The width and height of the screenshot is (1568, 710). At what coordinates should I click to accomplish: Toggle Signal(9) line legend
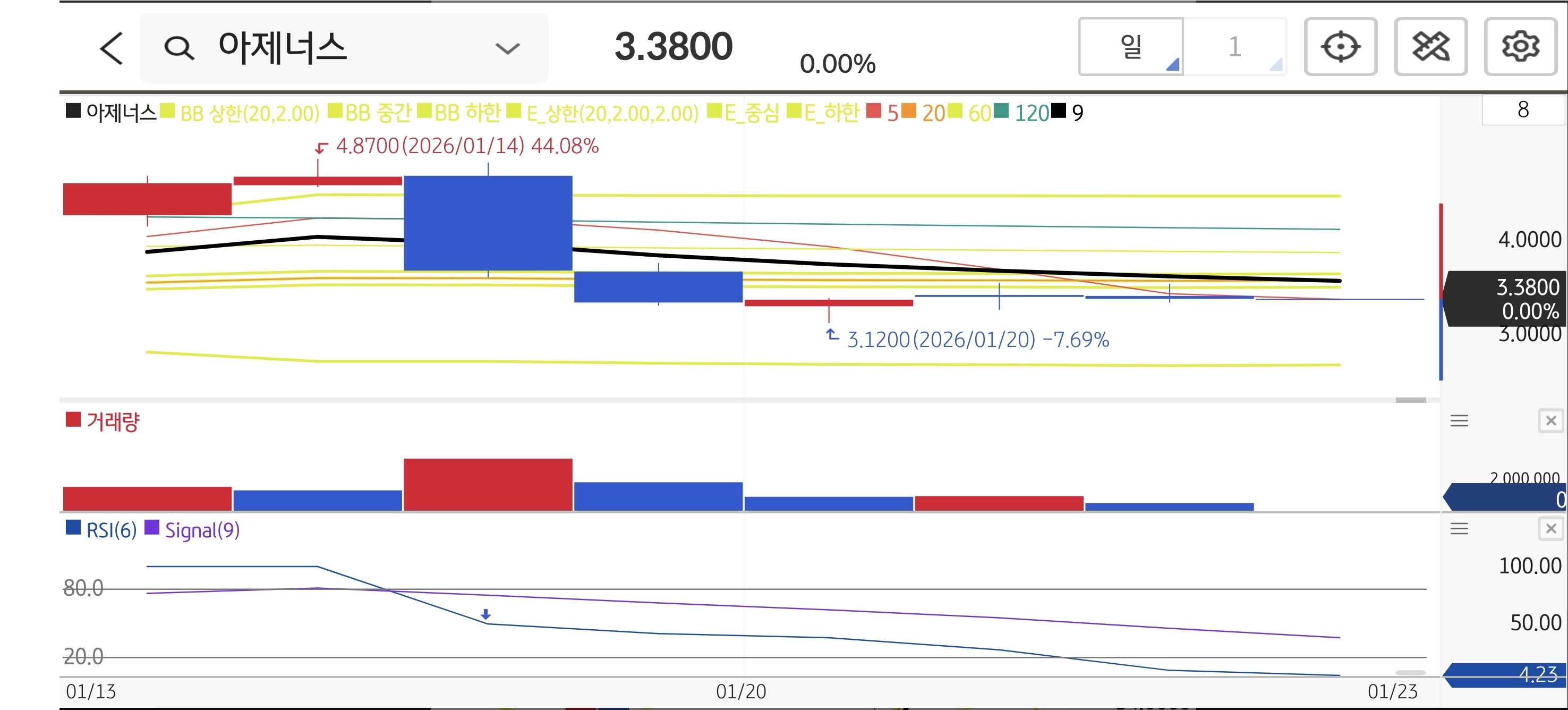tap(201, 530)
